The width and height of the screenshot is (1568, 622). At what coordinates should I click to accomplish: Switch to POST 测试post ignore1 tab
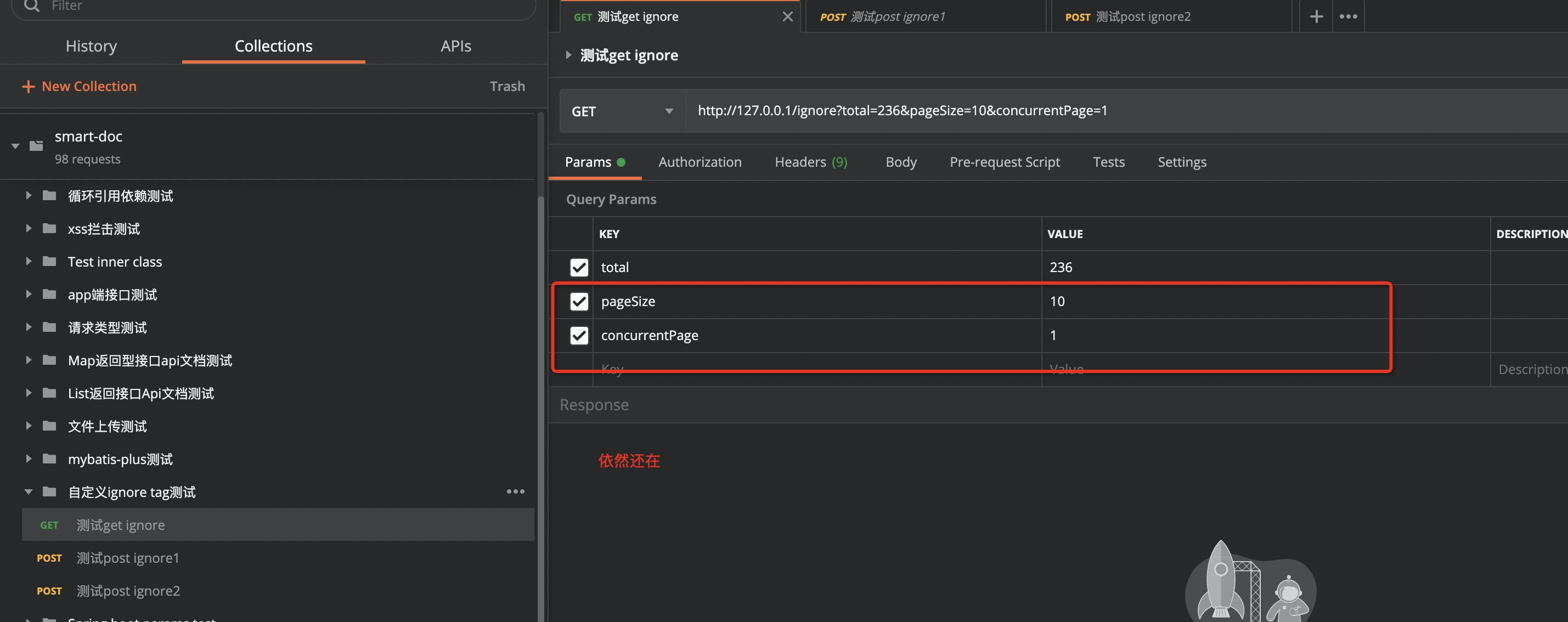pos(925,16)
